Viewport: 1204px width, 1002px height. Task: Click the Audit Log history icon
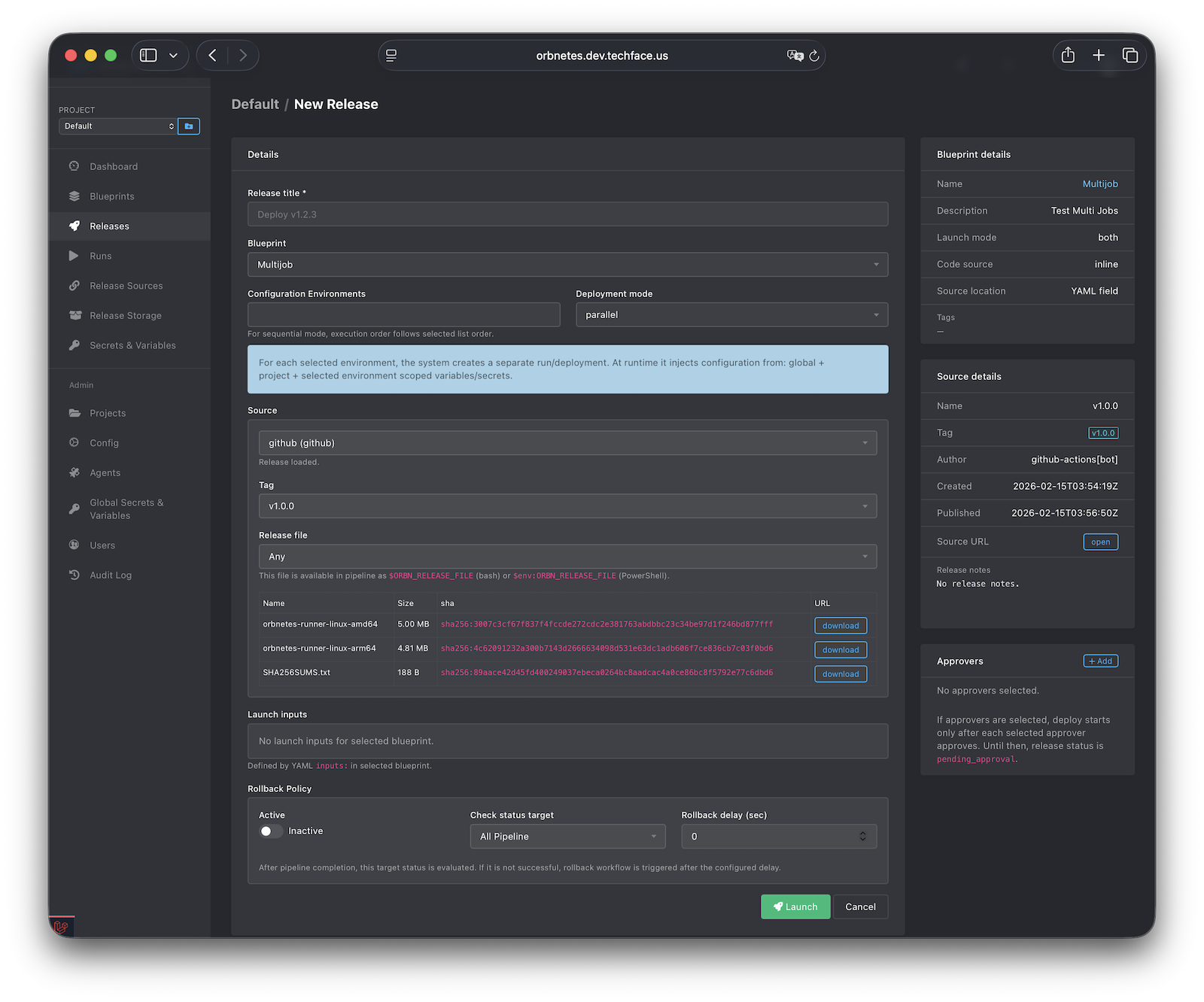tap(74, 575)
